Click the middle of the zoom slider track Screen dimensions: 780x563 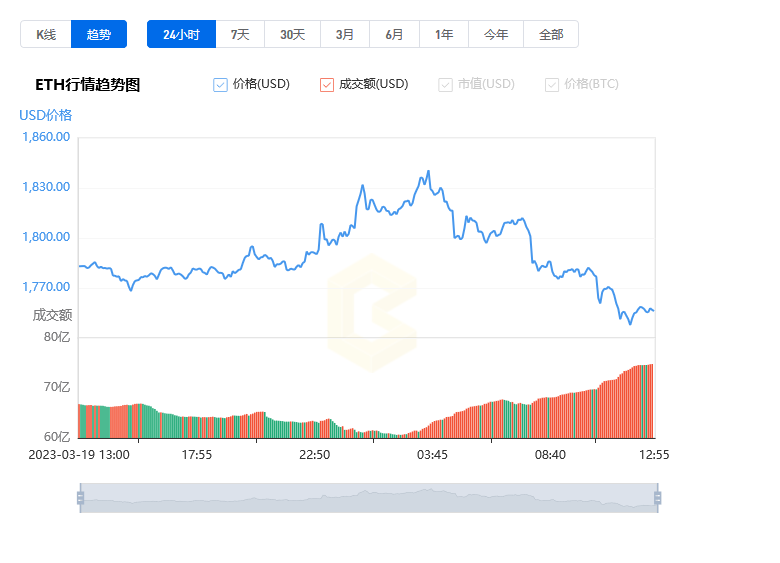368,497
